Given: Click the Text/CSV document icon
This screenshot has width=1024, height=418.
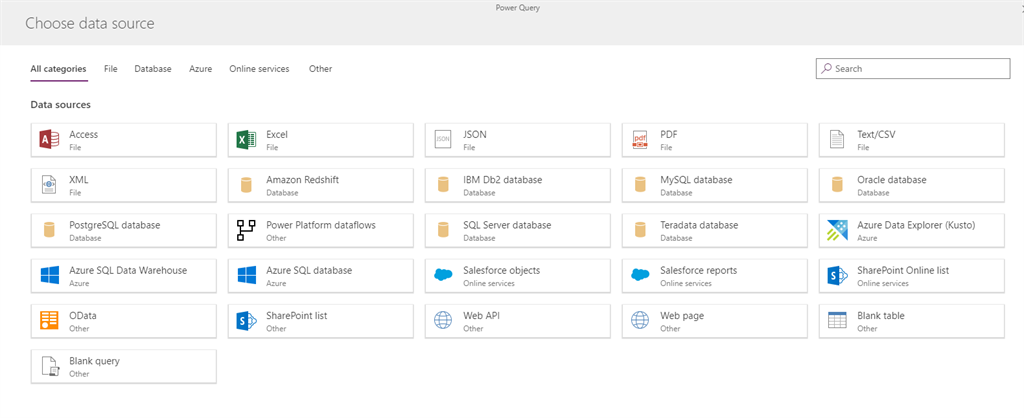Looking at the screenshot, I should (837, 140).
